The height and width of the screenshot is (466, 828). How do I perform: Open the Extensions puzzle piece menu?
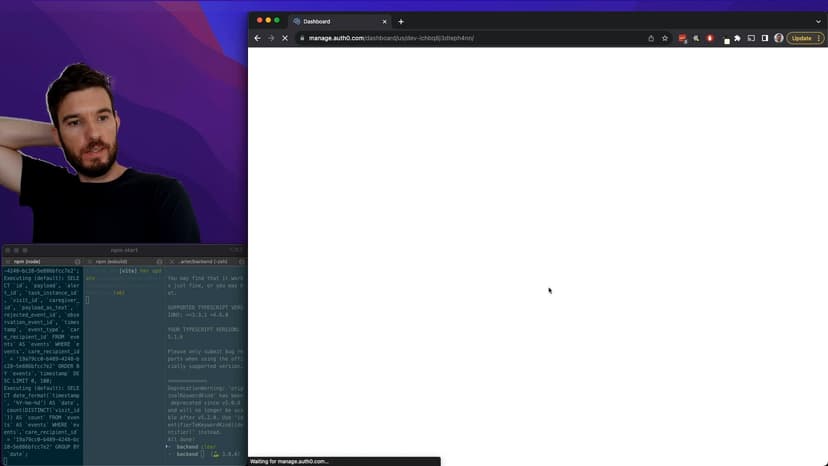click(x=737, y=38)
